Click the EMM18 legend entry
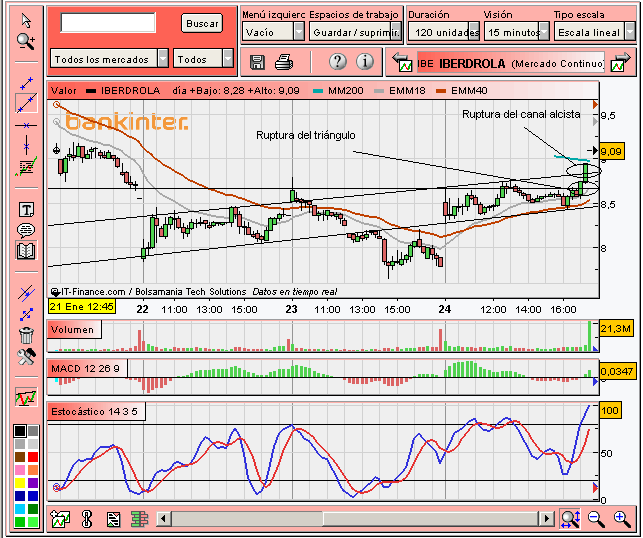643x538 pixels. pos(400,91)
